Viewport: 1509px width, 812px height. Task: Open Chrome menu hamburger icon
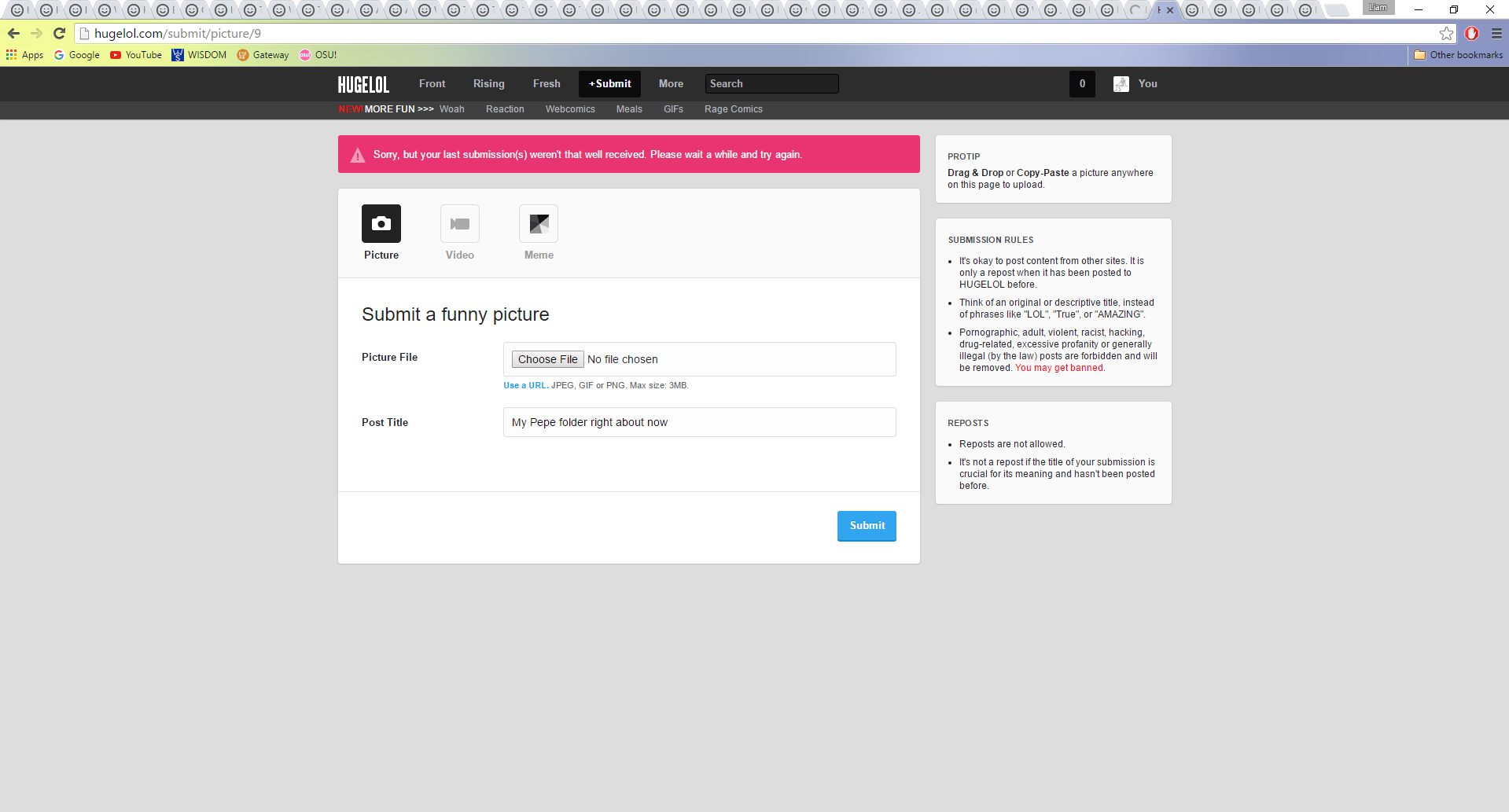[1496, 33]
